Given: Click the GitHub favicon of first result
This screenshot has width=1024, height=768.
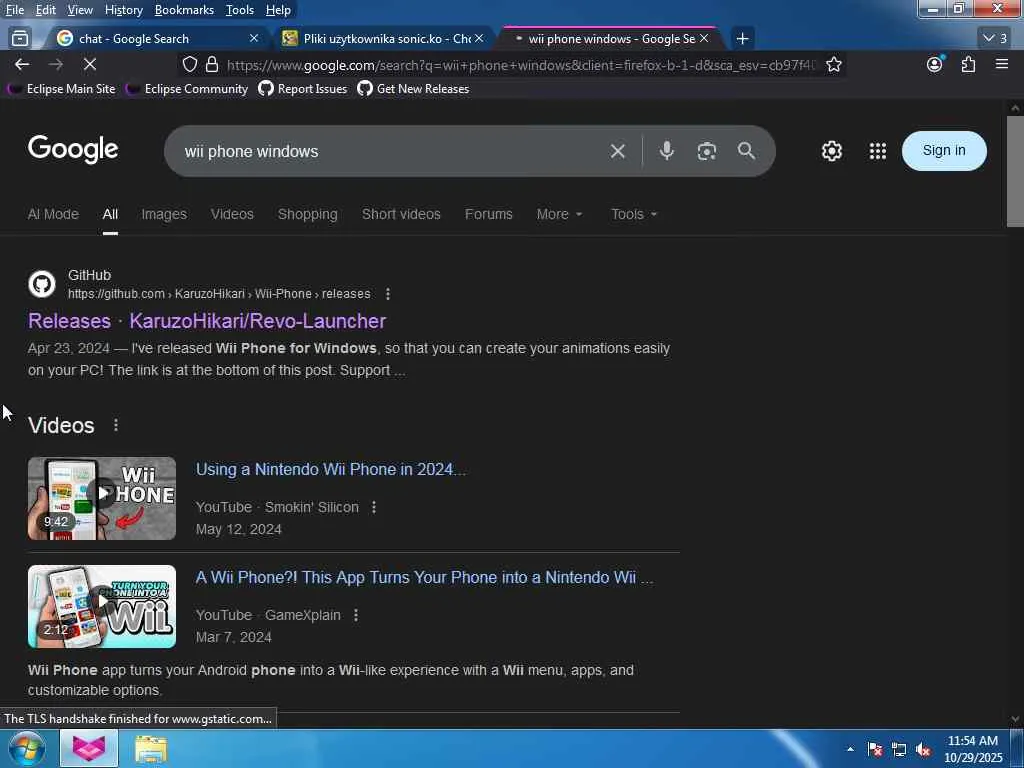Looking at the screenshot, I should click(x=42, y=284).
